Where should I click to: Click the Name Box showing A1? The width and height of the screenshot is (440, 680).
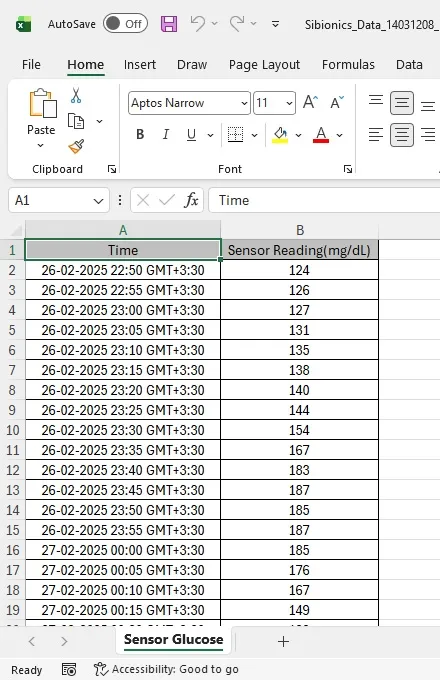coord(50,200)
